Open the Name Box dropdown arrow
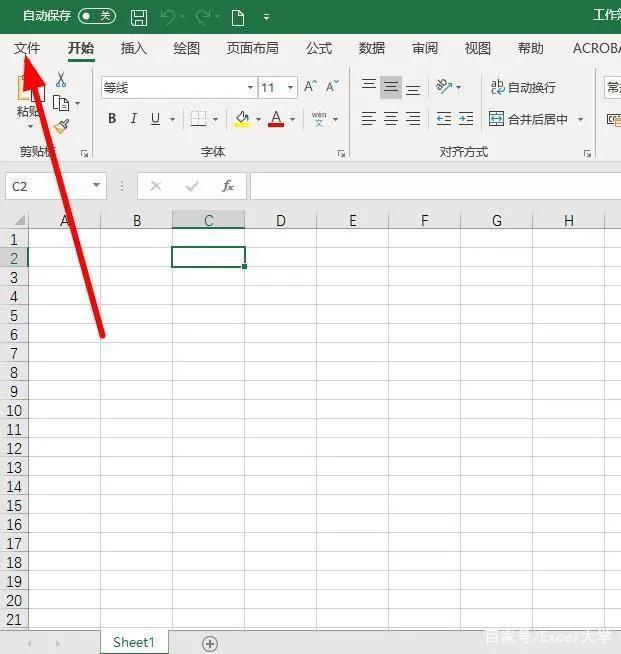621x654 pixels. point(97,186)
